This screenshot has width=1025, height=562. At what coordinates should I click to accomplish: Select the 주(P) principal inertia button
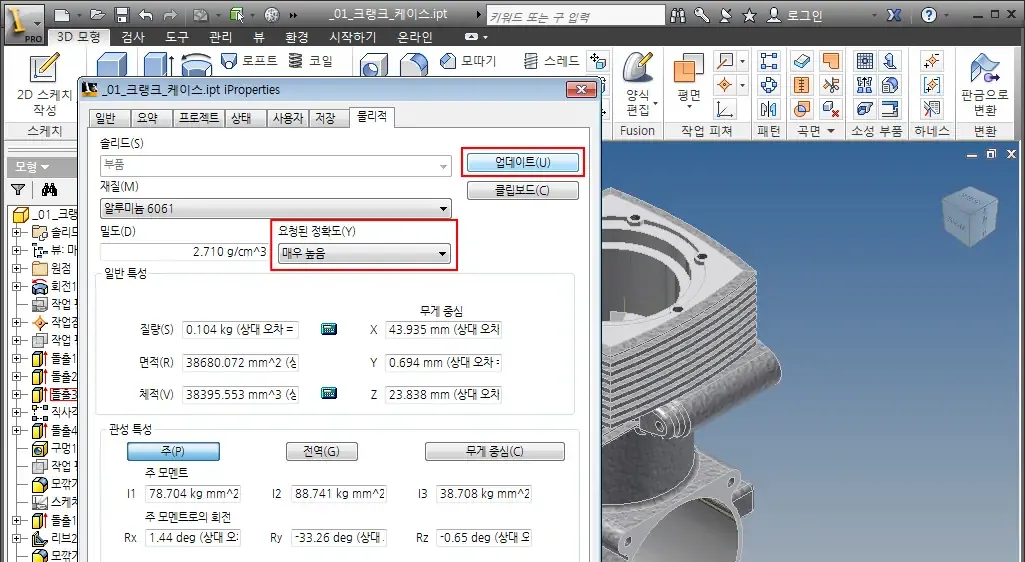coord(173,451)
